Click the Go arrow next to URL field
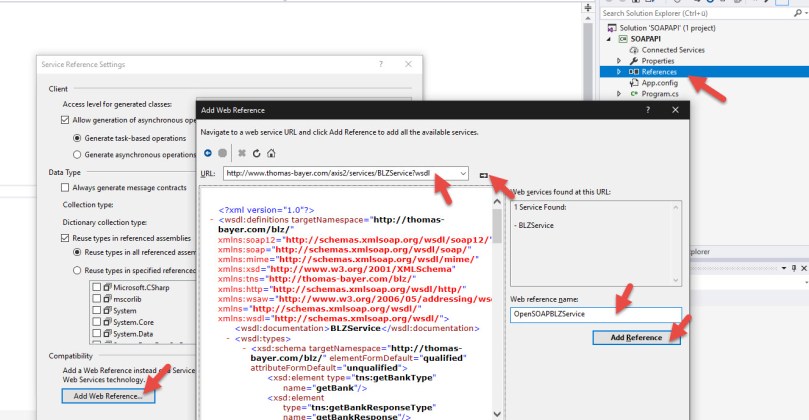The width and height of the screenshot is (809, 420). click(x=485, y=174)
